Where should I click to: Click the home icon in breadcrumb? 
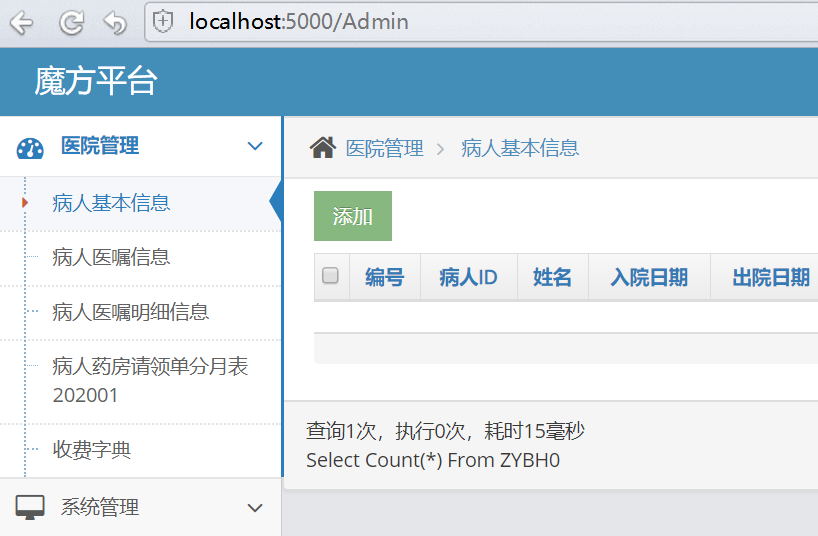[x=323, y=148]
